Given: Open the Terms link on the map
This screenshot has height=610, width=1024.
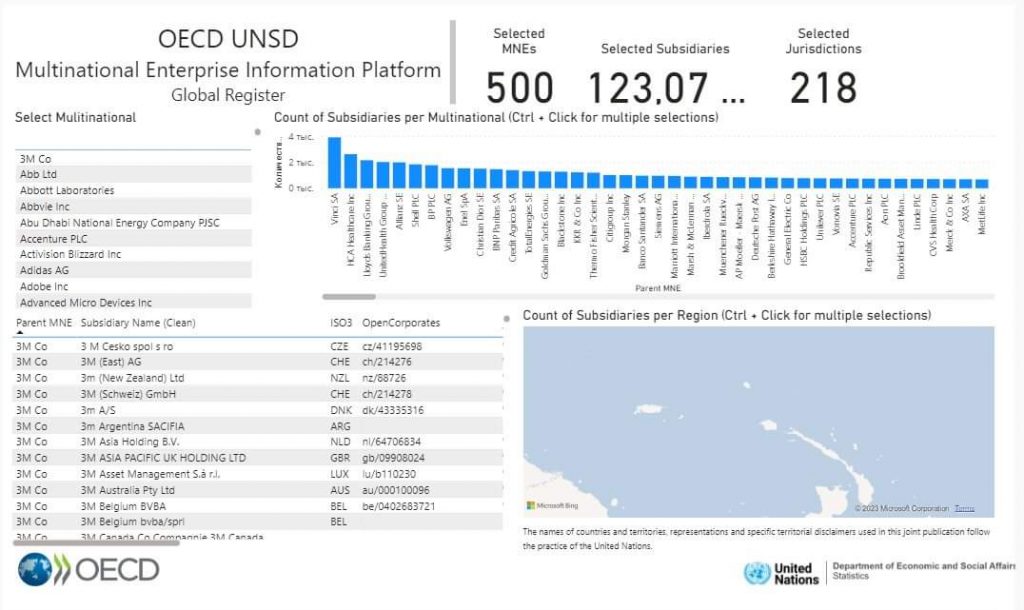Looking at the screenshot, I should 964,508.
